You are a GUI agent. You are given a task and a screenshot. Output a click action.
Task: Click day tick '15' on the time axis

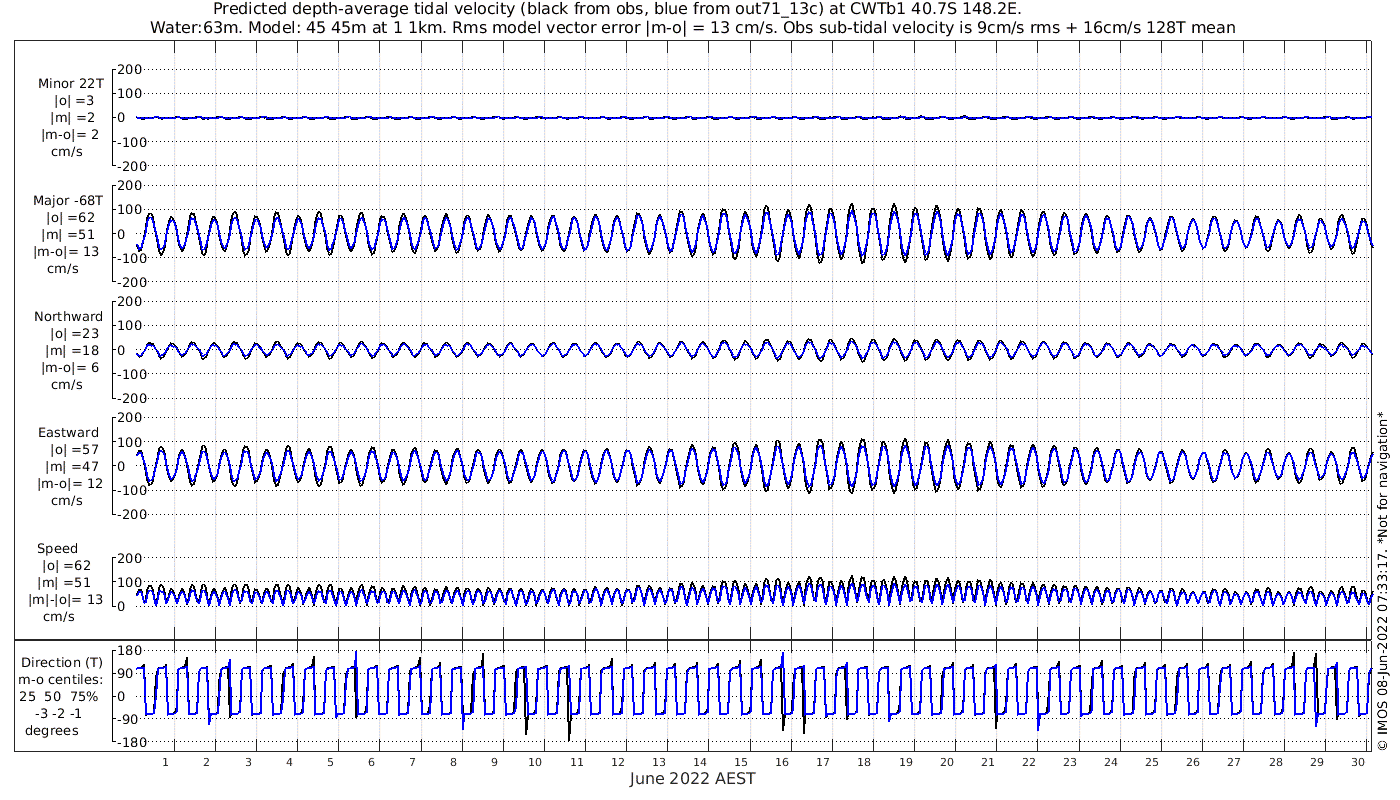click(741, 762)
